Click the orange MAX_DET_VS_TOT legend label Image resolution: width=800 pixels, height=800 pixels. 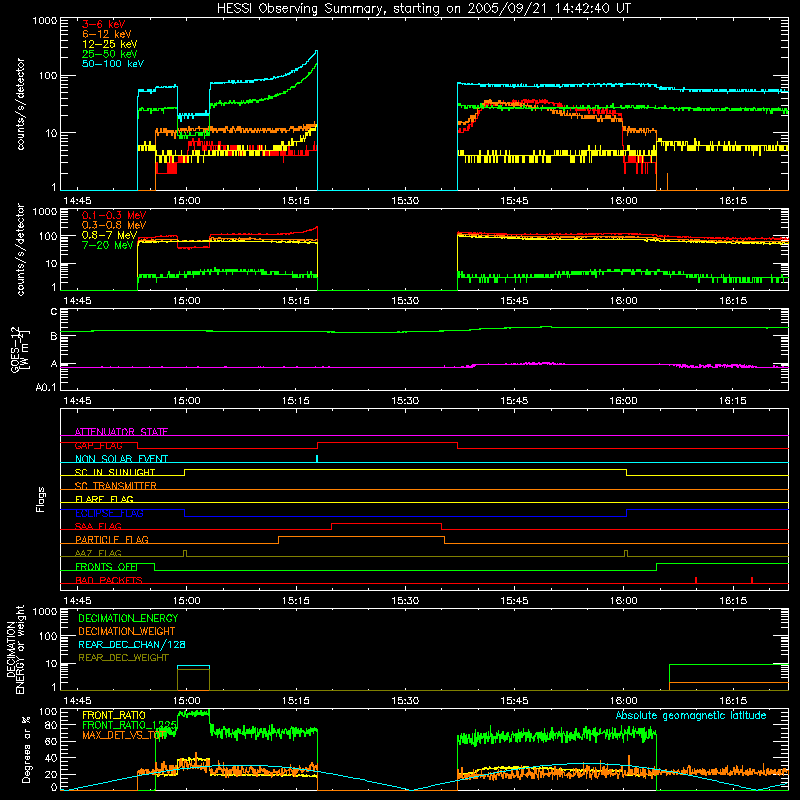[124, 735]
